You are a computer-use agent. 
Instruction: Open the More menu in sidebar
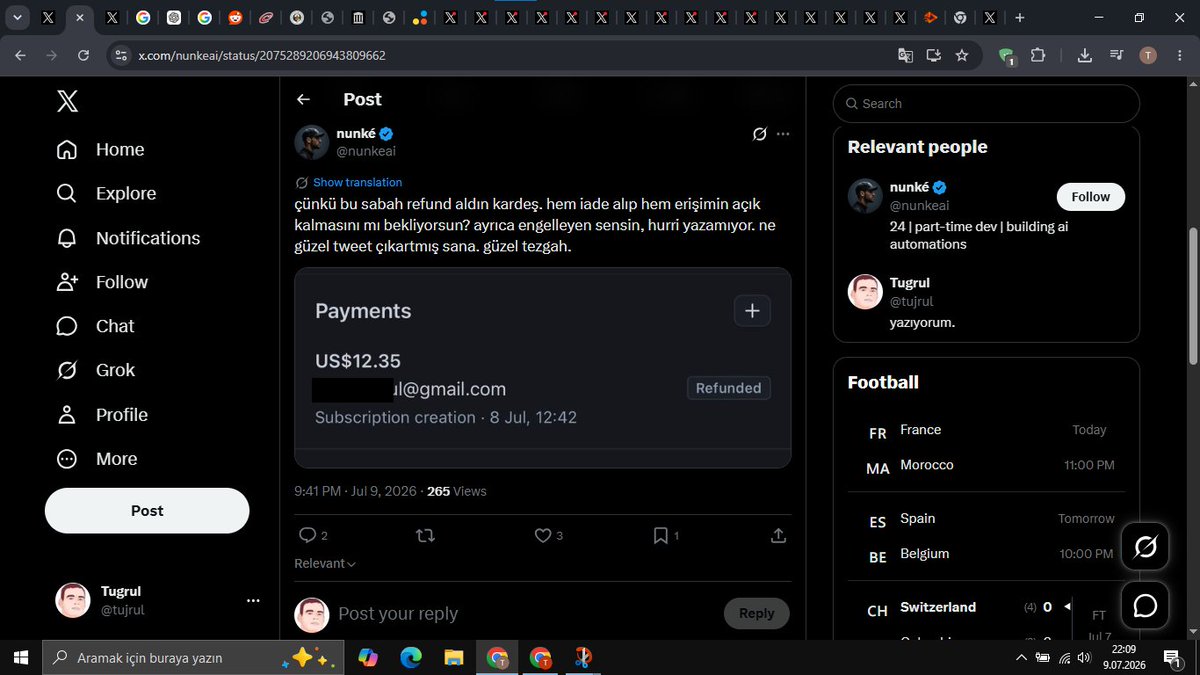point(96,459)
